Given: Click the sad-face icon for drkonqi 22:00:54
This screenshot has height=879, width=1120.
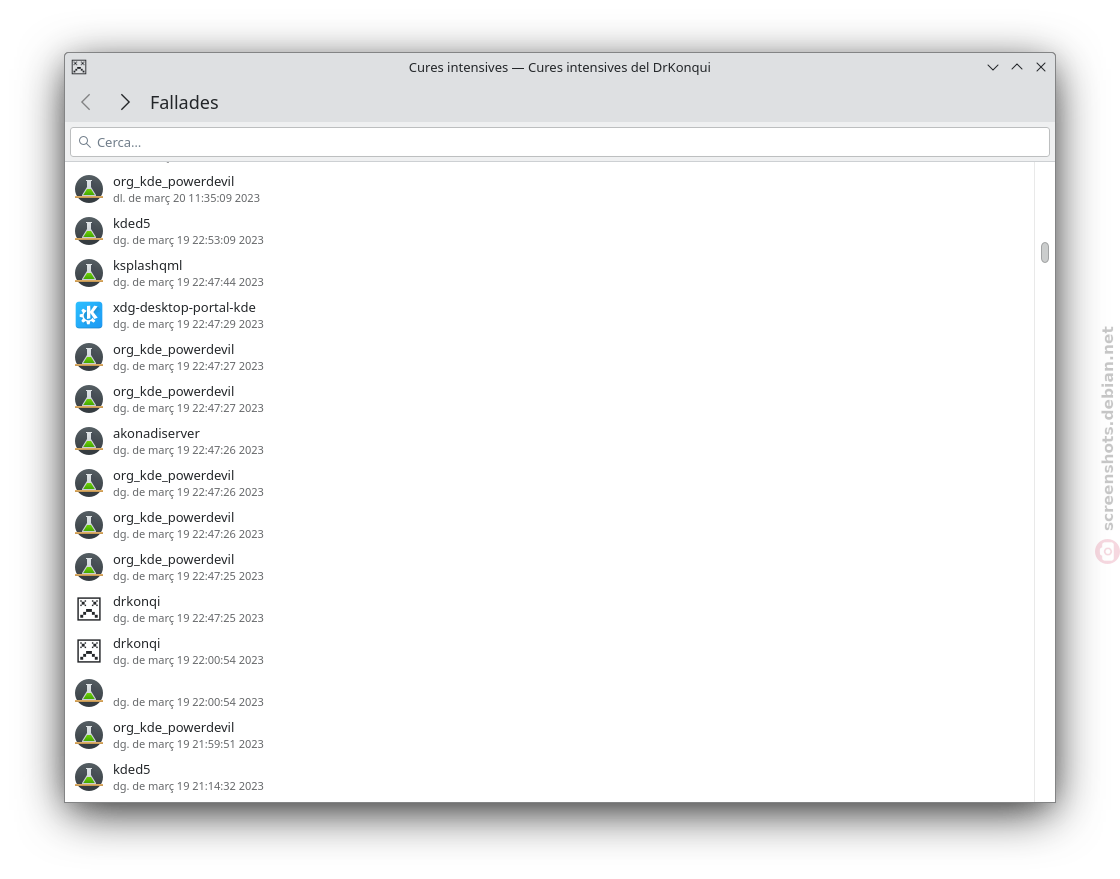Looking at the screenshot, I should click(x=89, y=651).
